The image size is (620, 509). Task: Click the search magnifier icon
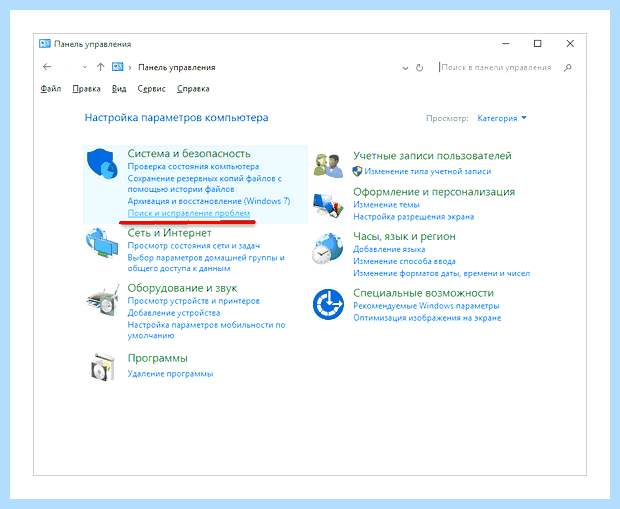568,68
